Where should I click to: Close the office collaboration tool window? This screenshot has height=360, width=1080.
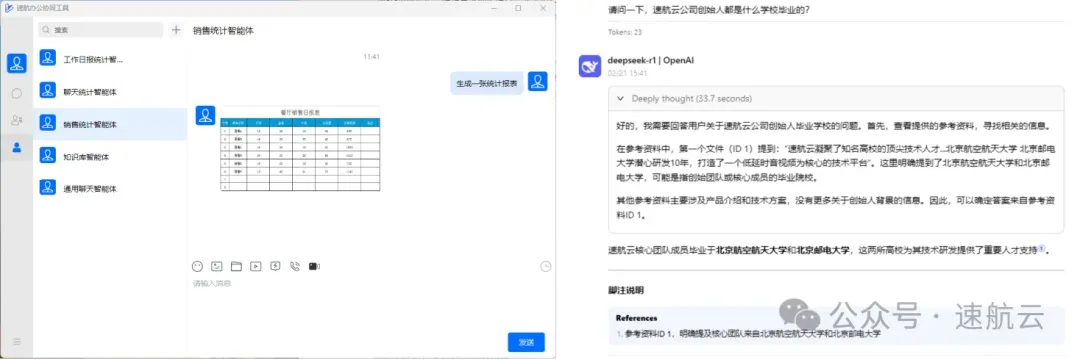tap(543, 8)
